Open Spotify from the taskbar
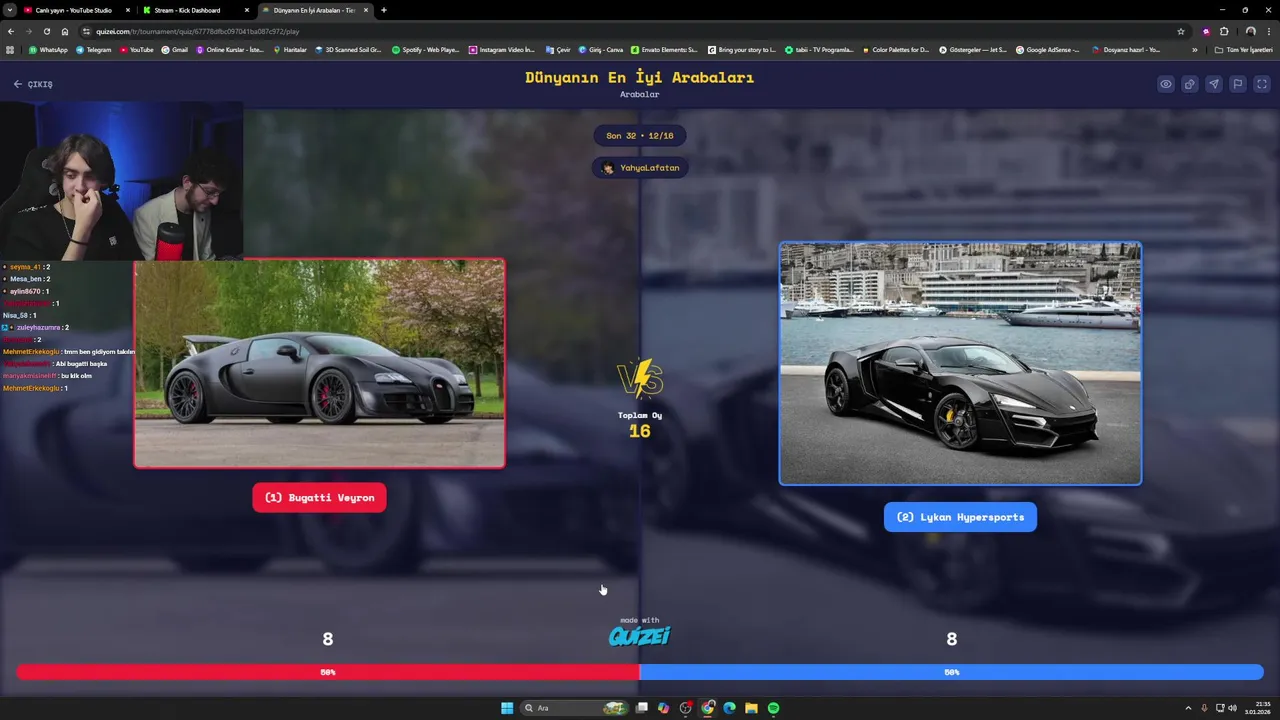The width and height of the screenshot is (1280, 720). (x=774, y=708)
